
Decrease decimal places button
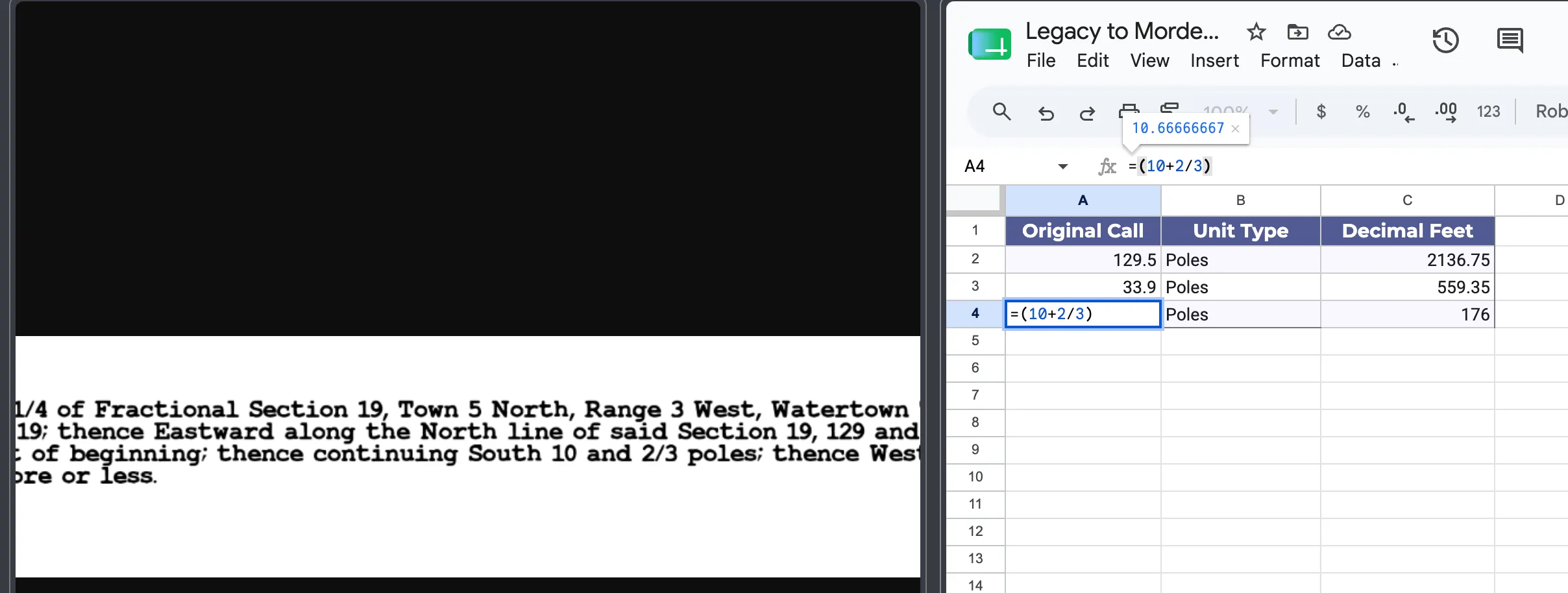point(1404,112)
